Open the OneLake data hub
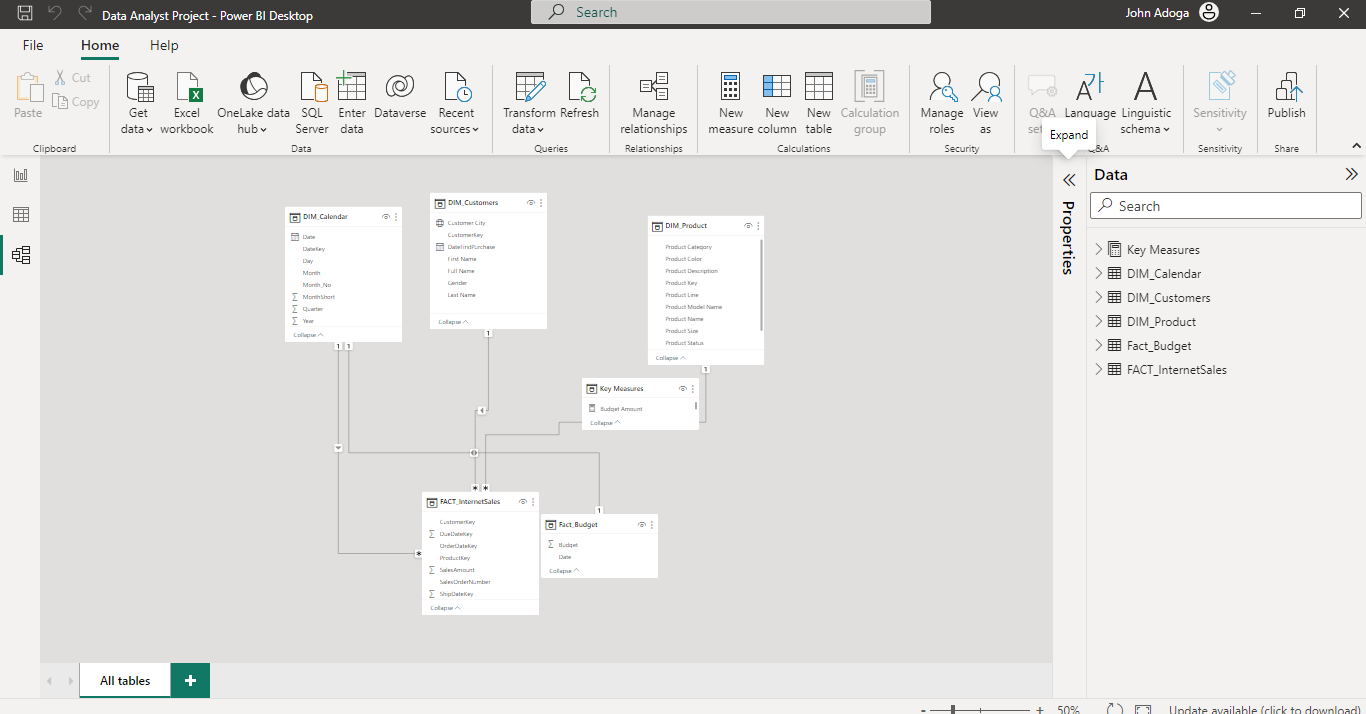The width and height of the screenshot is (1366, 714). point(253,103)
